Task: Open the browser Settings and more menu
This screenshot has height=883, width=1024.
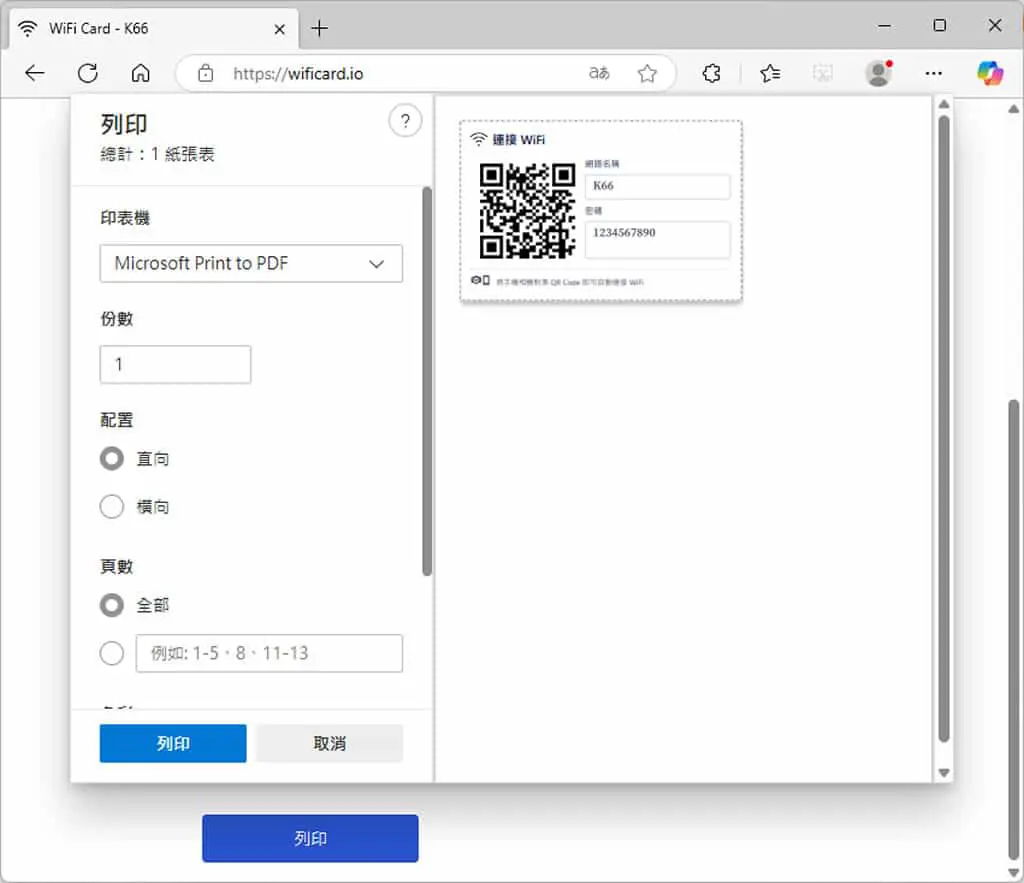Action: (x=933, y=73)
